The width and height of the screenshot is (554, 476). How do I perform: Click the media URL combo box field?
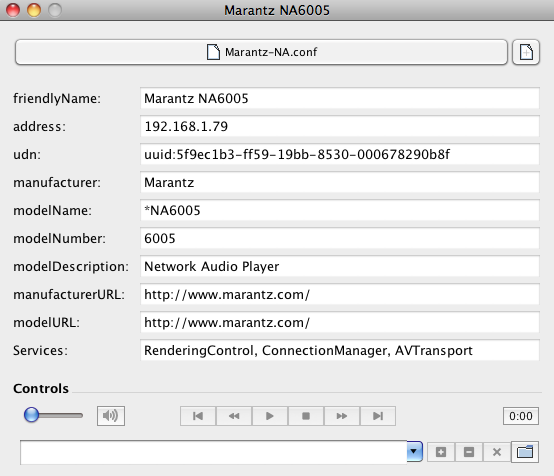click(x=213, y=452)
